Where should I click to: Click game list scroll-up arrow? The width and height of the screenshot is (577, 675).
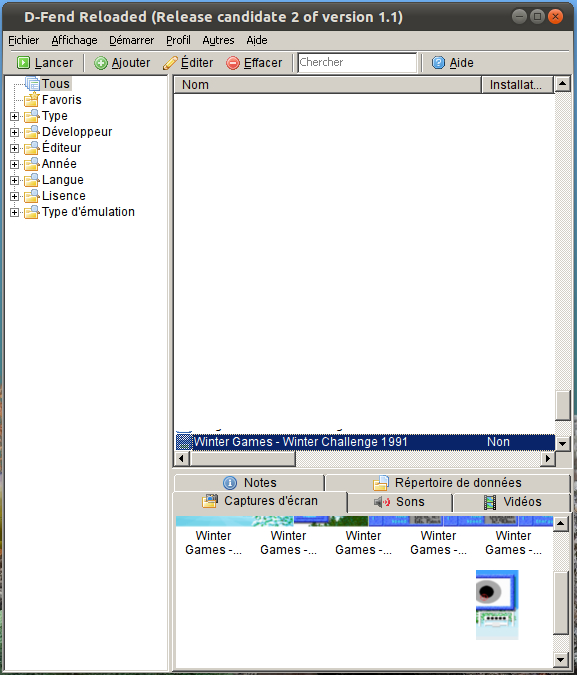point(562,84)
